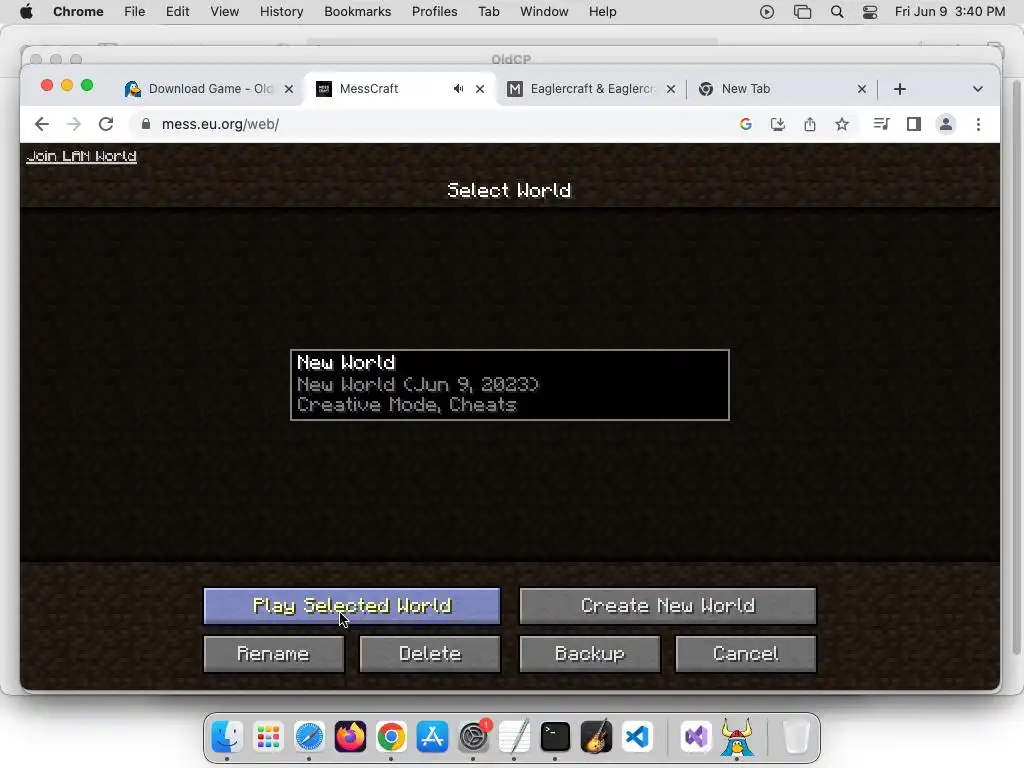Screen dimensions: 1024x768
Task: Delete the selected world
Action: 430,654
